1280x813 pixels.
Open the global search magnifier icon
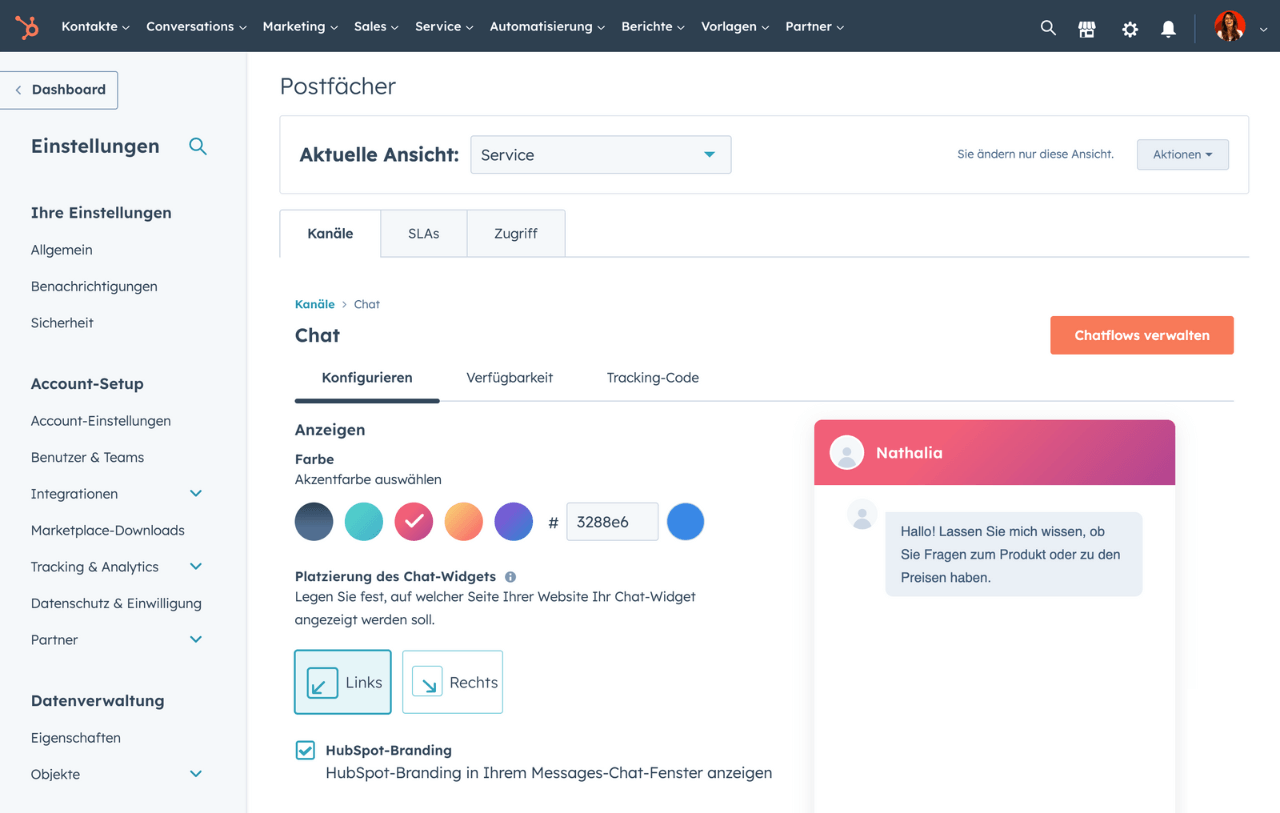pos(1048,28)
